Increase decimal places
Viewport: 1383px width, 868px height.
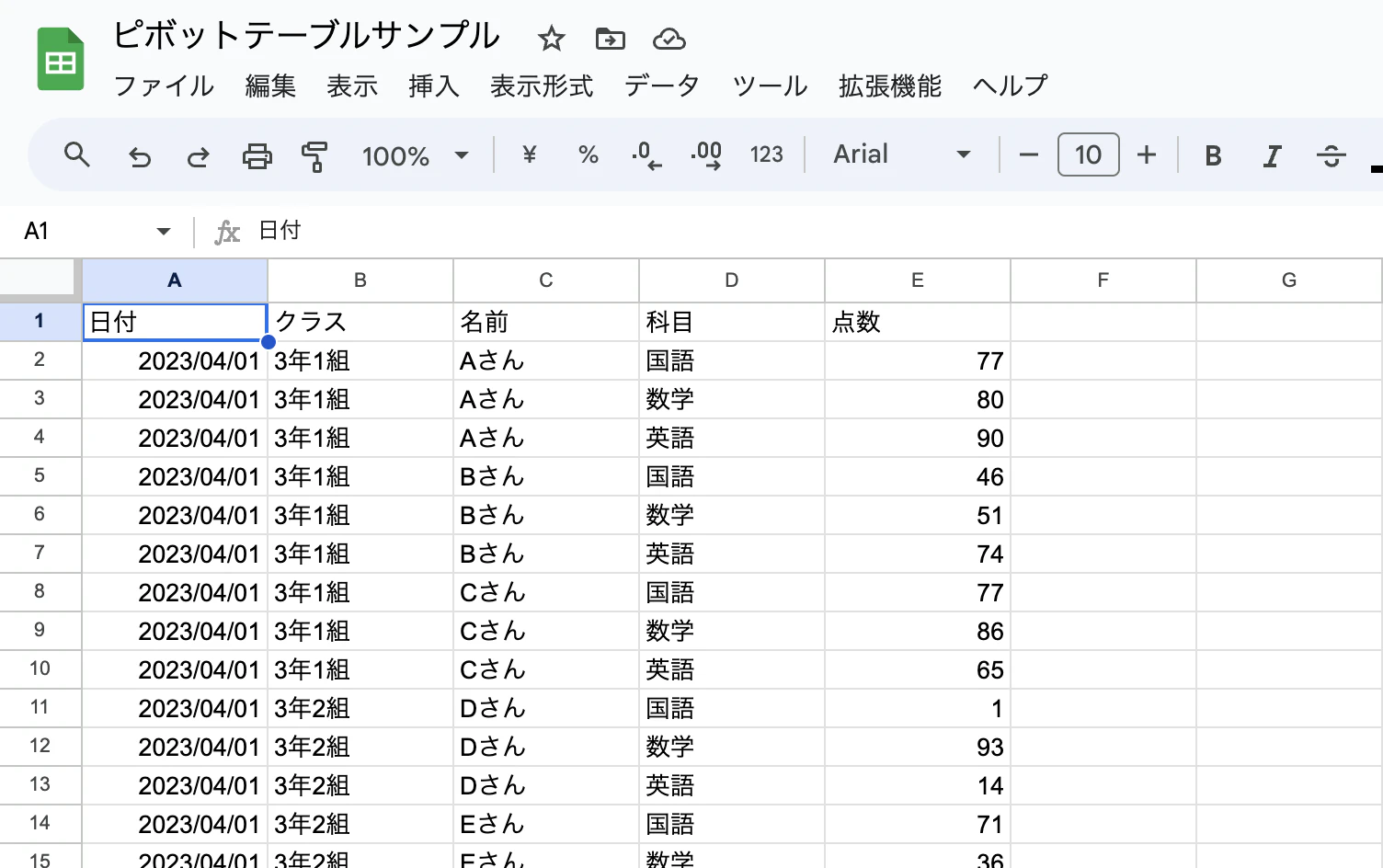[x=705, y=154]
